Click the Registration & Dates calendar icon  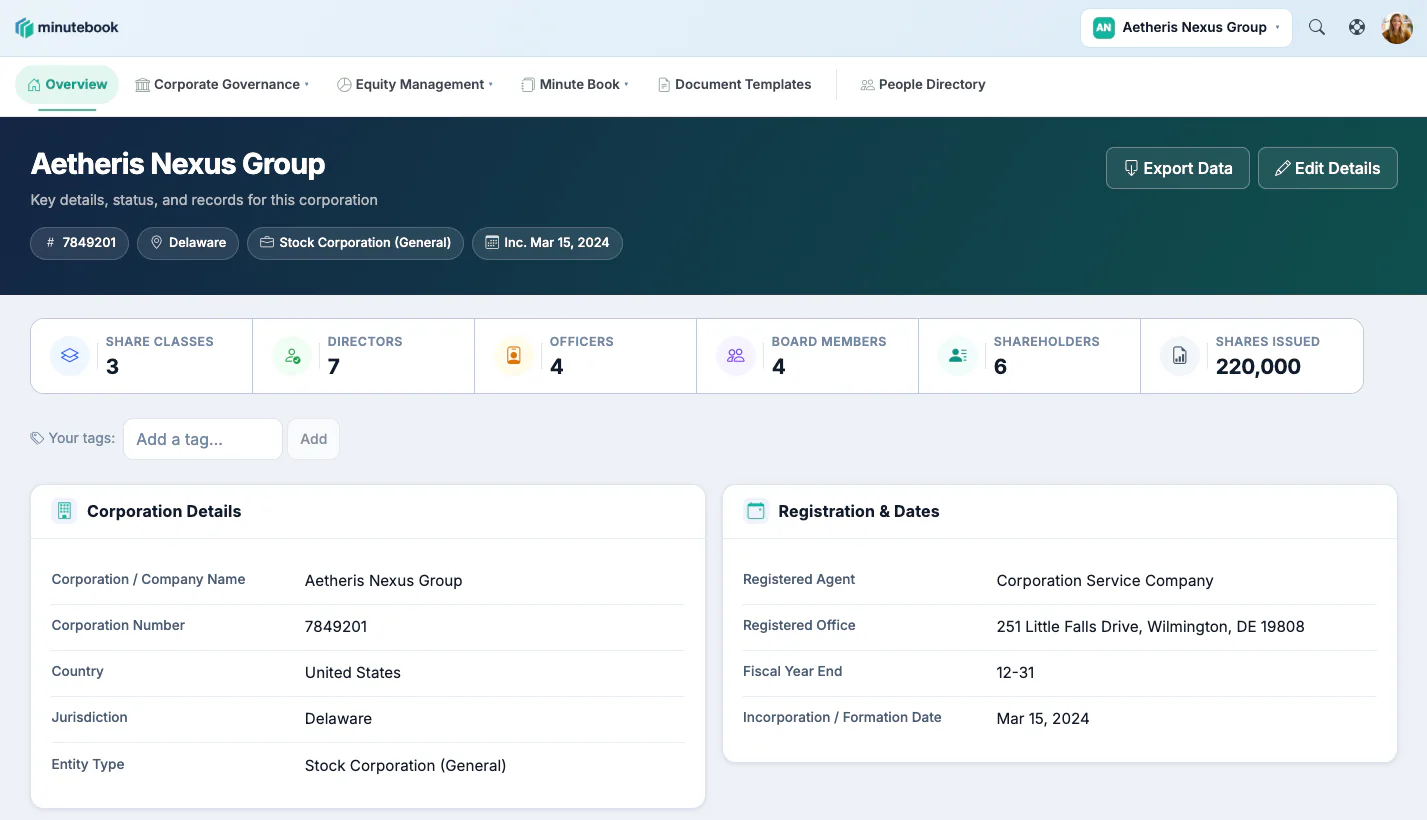[x=756, y=511]
